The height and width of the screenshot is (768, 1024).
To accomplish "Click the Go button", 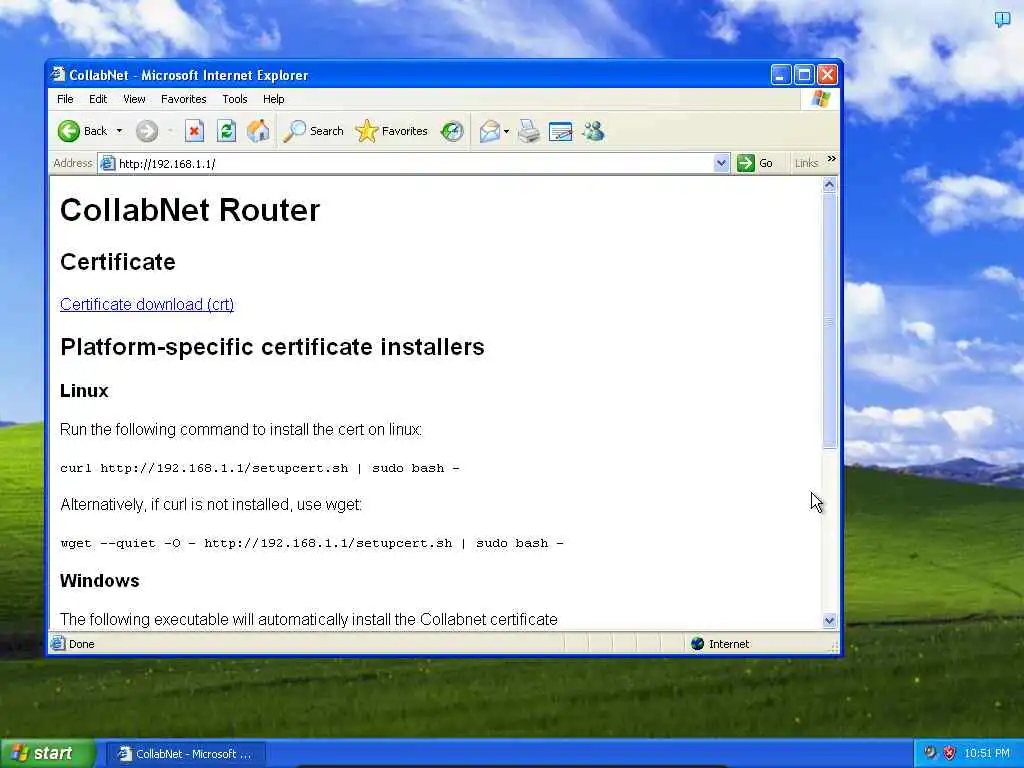I will click(x=755, y=163).
